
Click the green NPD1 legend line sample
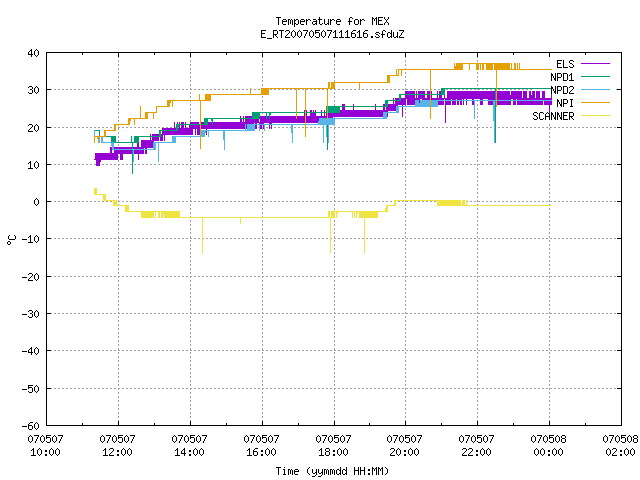click(x=595, y=76)
